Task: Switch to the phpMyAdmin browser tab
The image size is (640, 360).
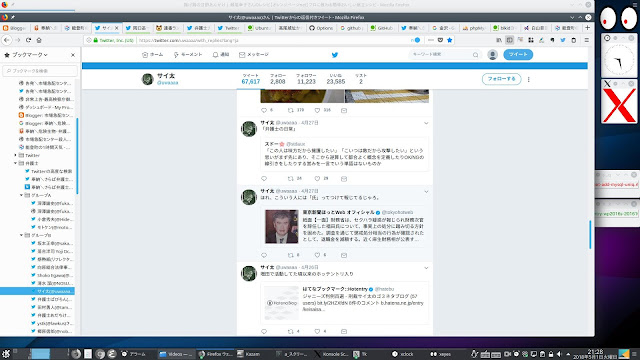Action: (x=474, y=28)
